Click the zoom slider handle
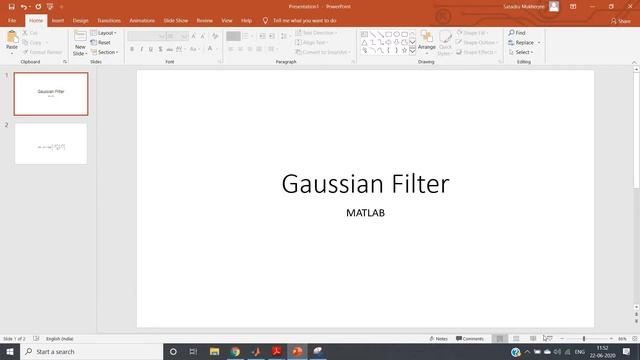This screenshot has width=640, height=360. (x=584, y=339)
